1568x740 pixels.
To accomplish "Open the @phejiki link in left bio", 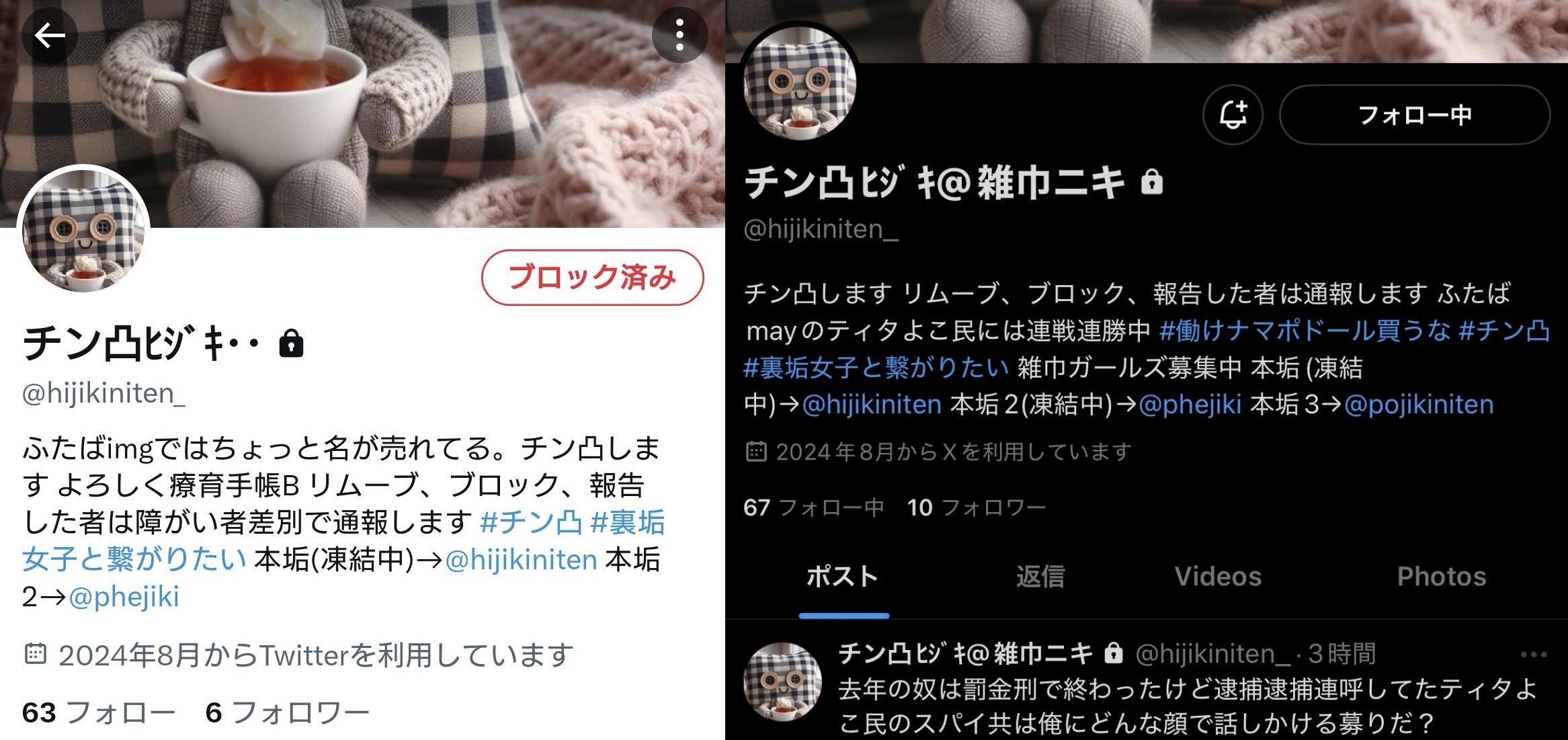I will pos(124,596).
